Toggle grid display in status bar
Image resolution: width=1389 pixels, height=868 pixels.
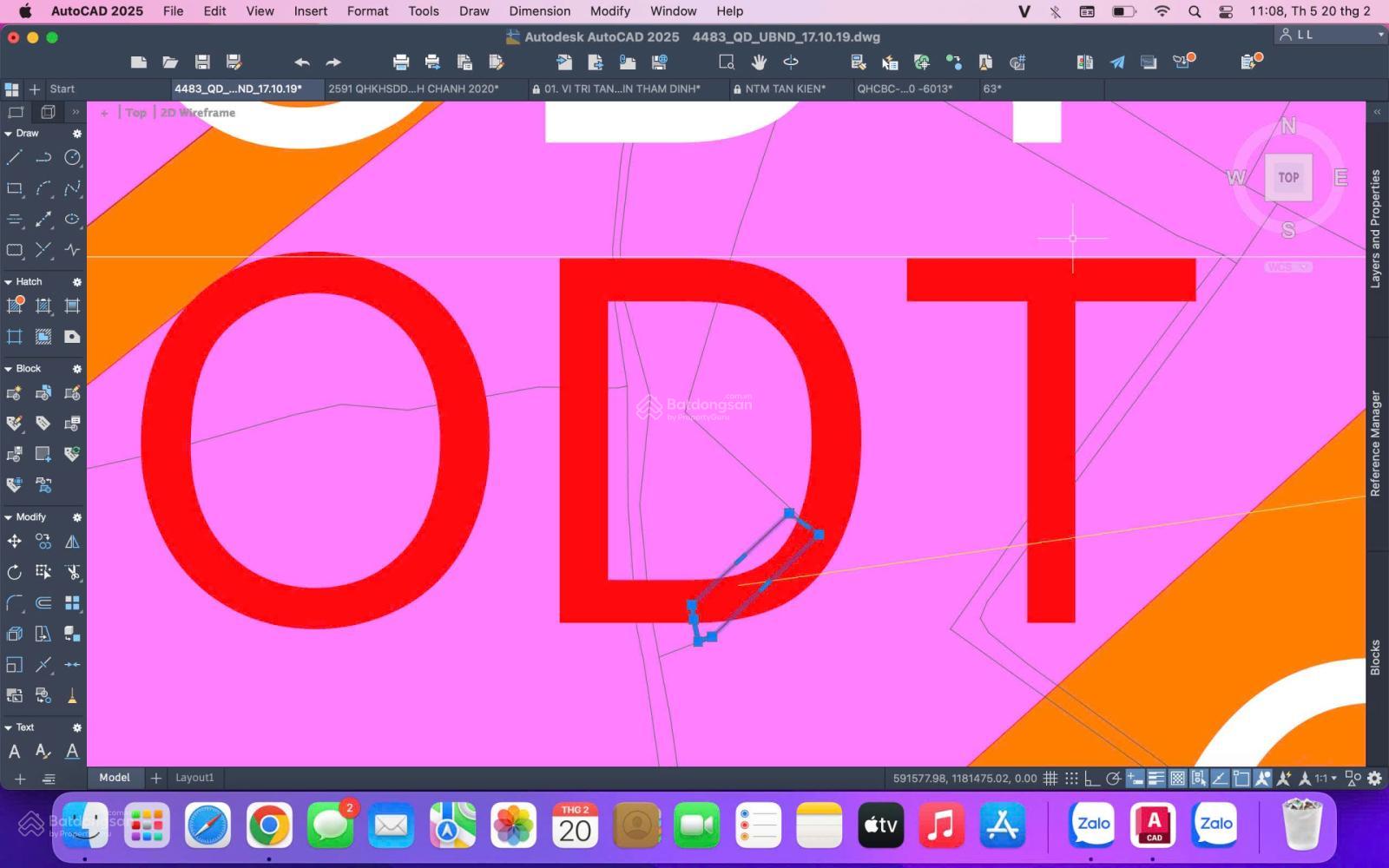tap(1050, 779)
